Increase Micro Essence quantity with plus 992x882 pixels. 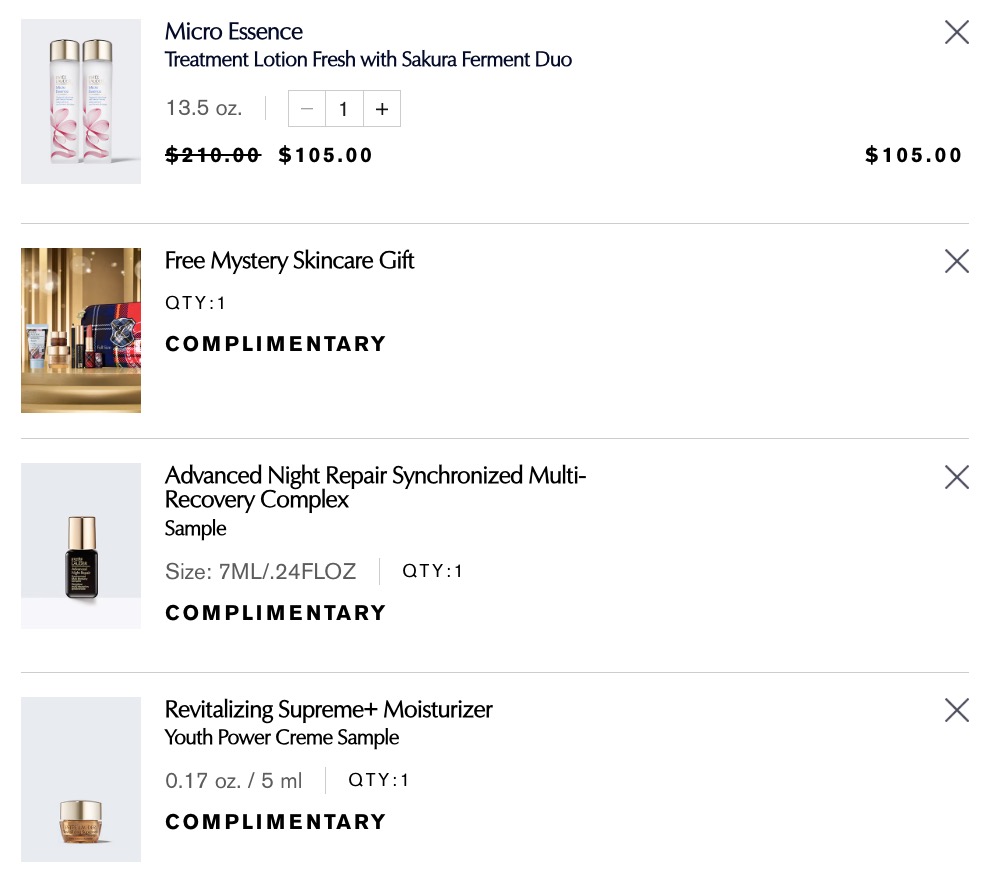tap(382, 109)
